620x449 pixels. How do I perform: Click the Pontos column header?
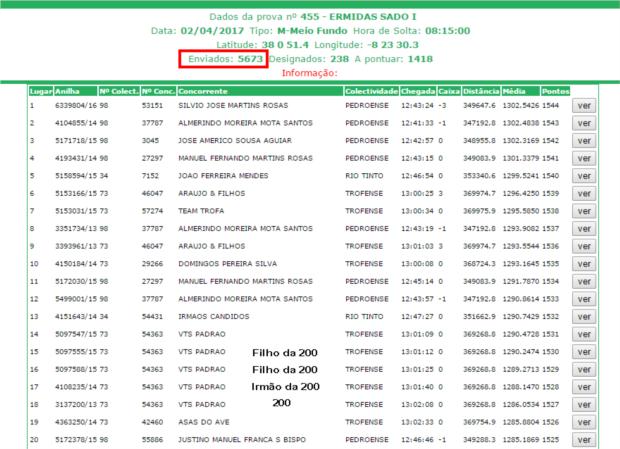coord(554,90)
